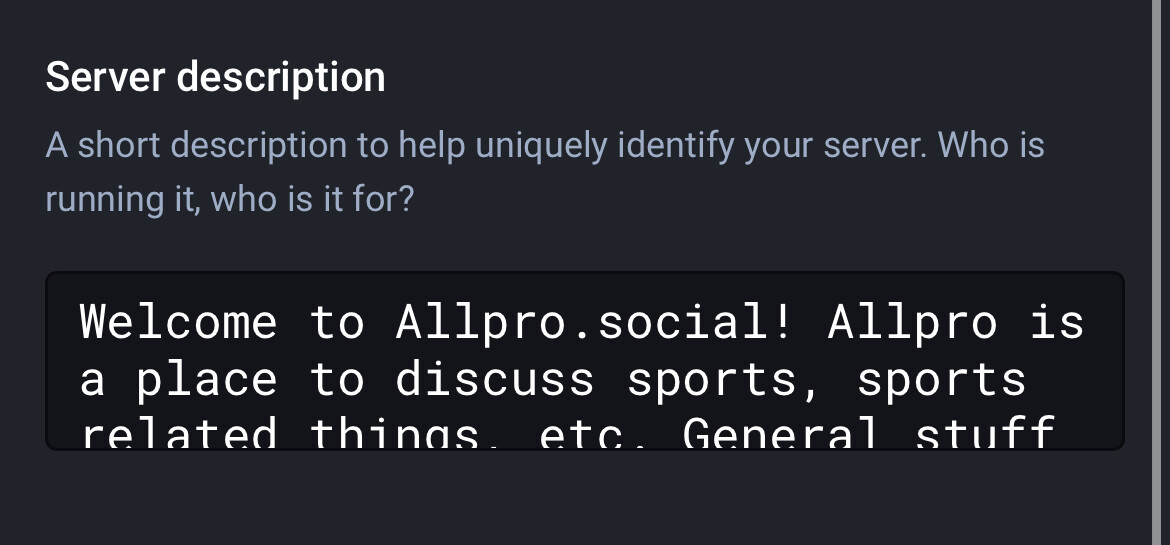Click the word "Allpro" before "is"
Screen dimensions: 1170x545
912,322
